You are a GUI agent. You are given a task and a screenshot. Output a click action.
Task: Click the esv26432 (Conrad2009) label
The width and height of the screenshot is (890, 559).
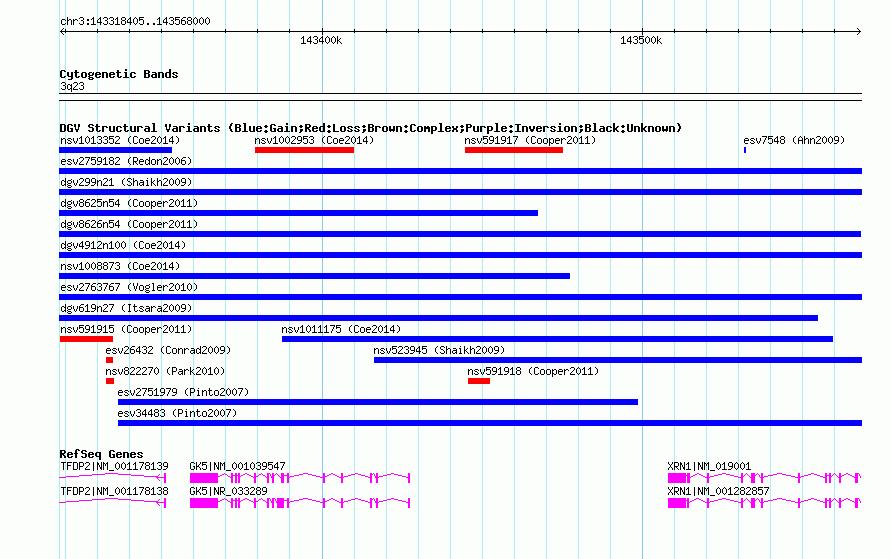pos(168,350)
